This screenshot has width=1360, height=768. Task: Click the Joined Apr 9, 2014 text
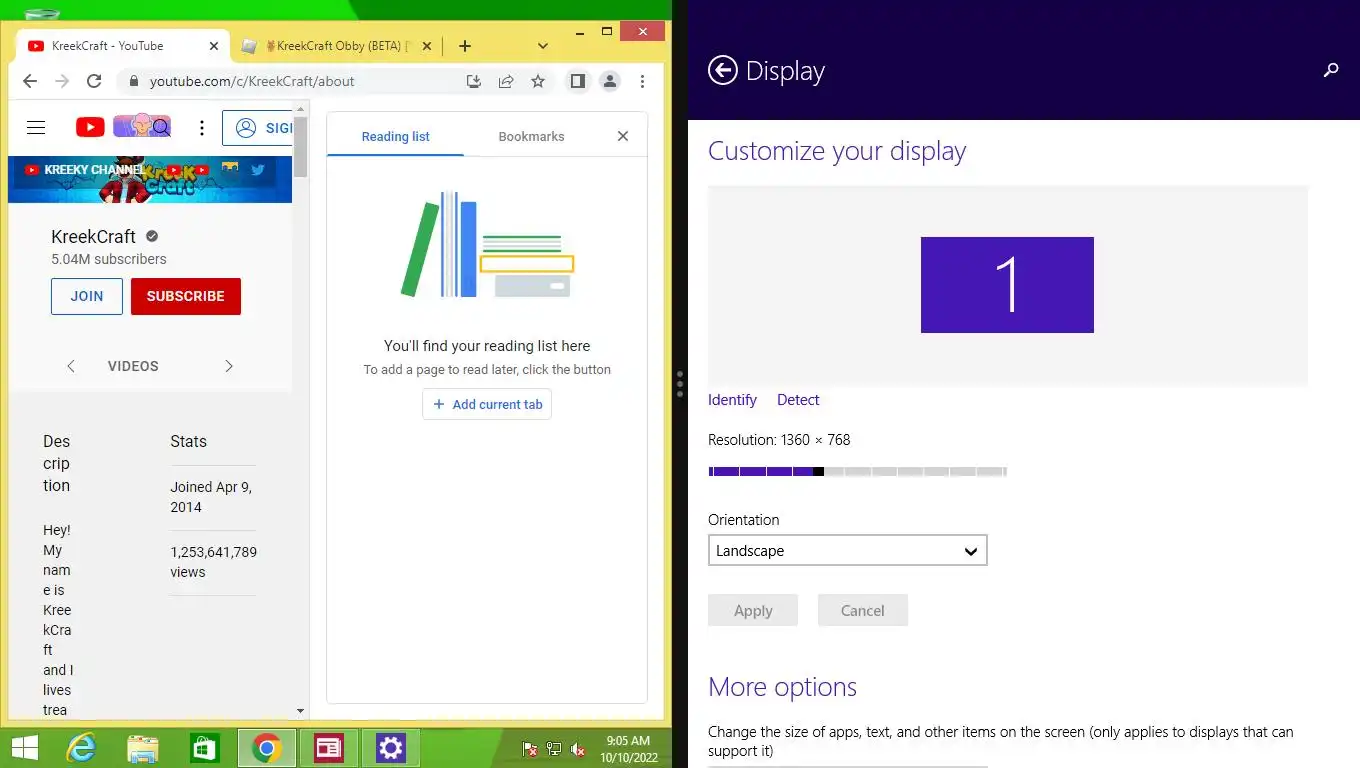click(x=211, y=497)
